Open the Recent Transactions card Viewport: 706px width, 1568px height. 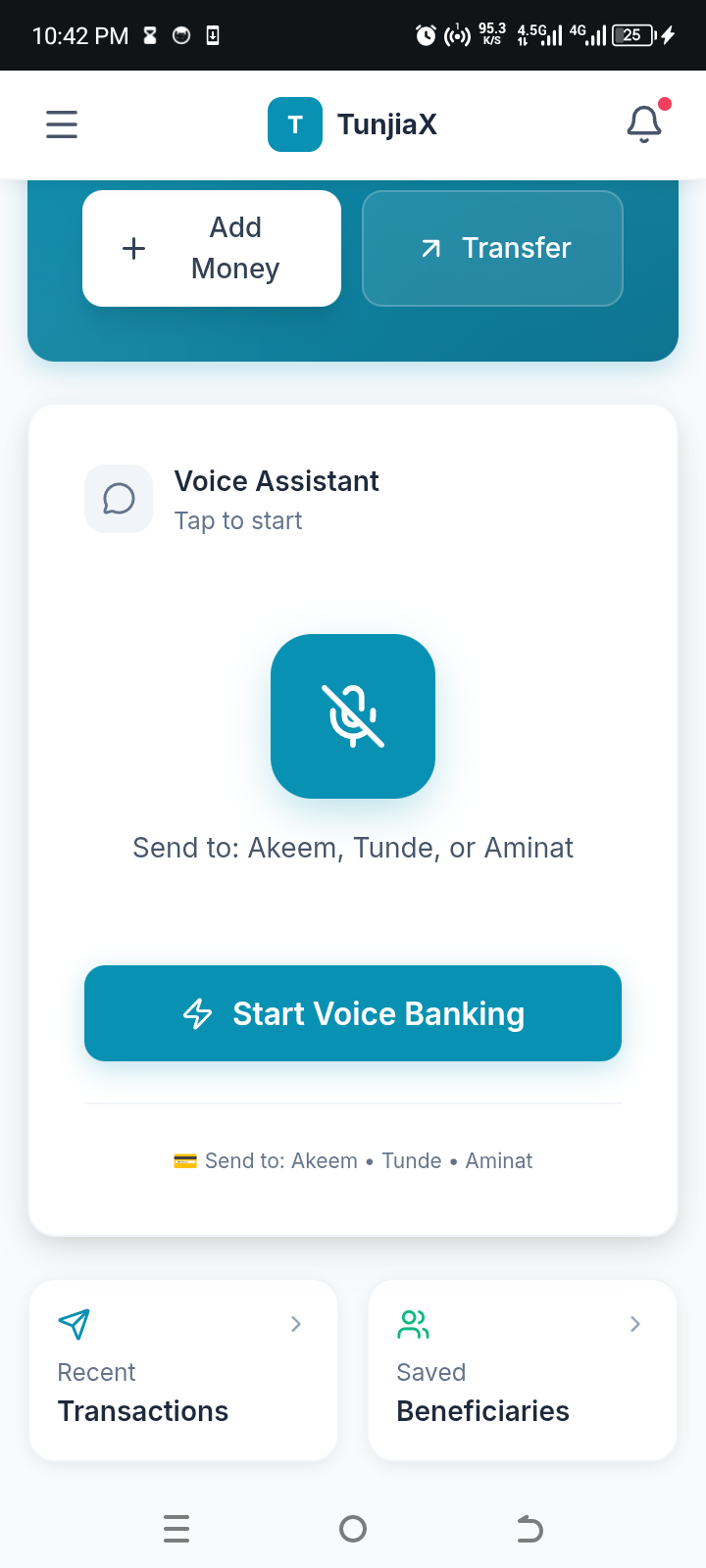coord(183,1370)
